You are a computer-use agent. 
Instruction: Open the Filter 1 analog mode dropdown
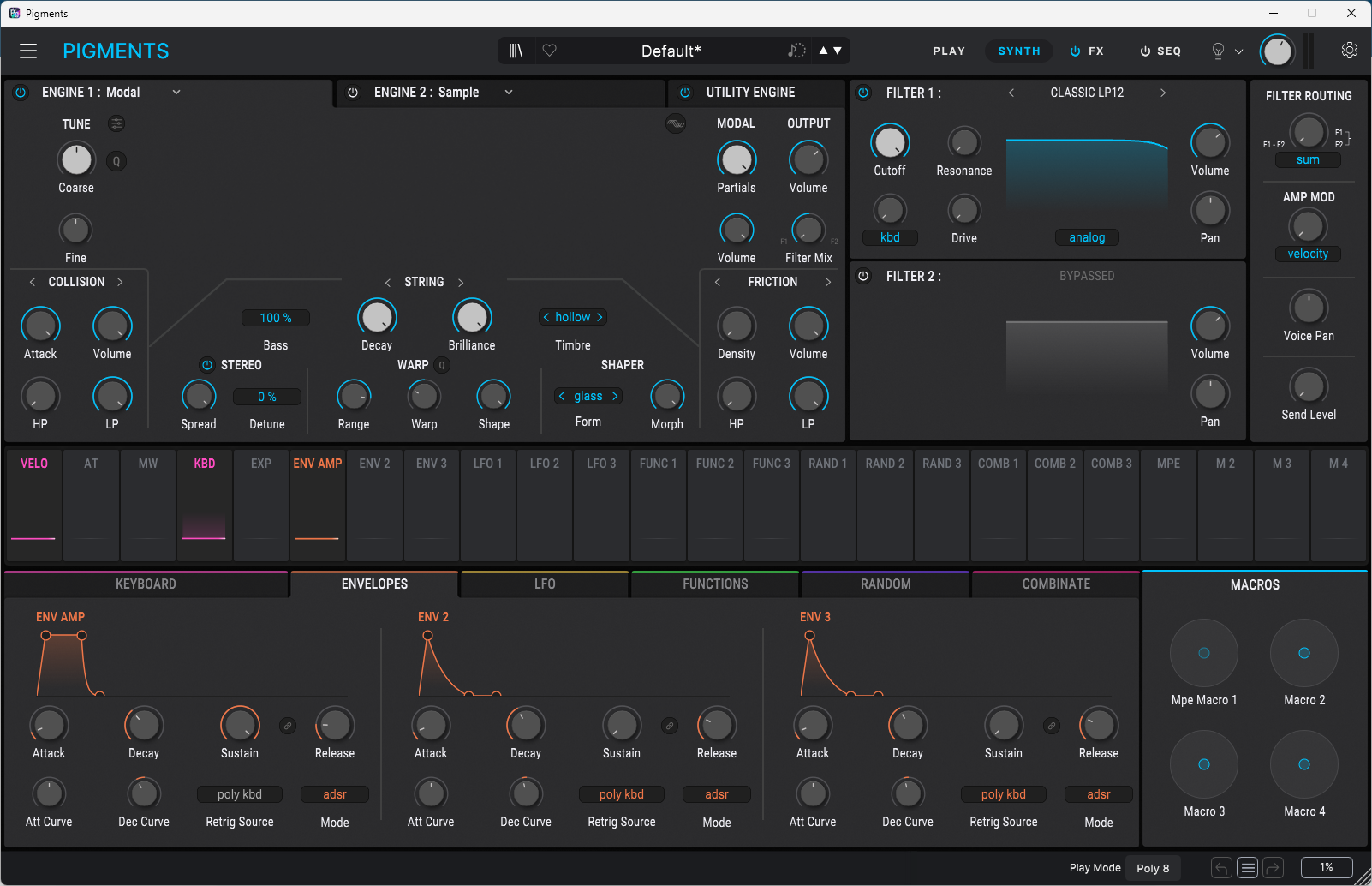1087,237
